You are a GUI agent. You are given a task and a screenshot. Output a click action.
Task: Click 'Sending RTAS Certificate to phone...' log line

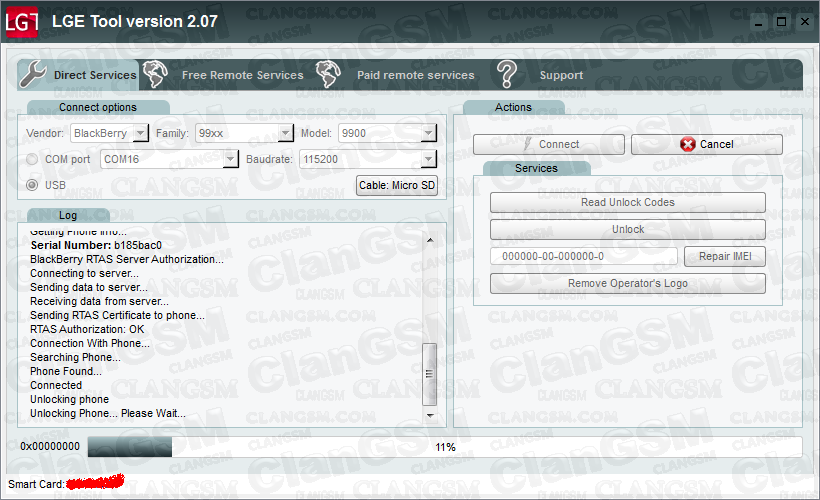pos(117,315)
